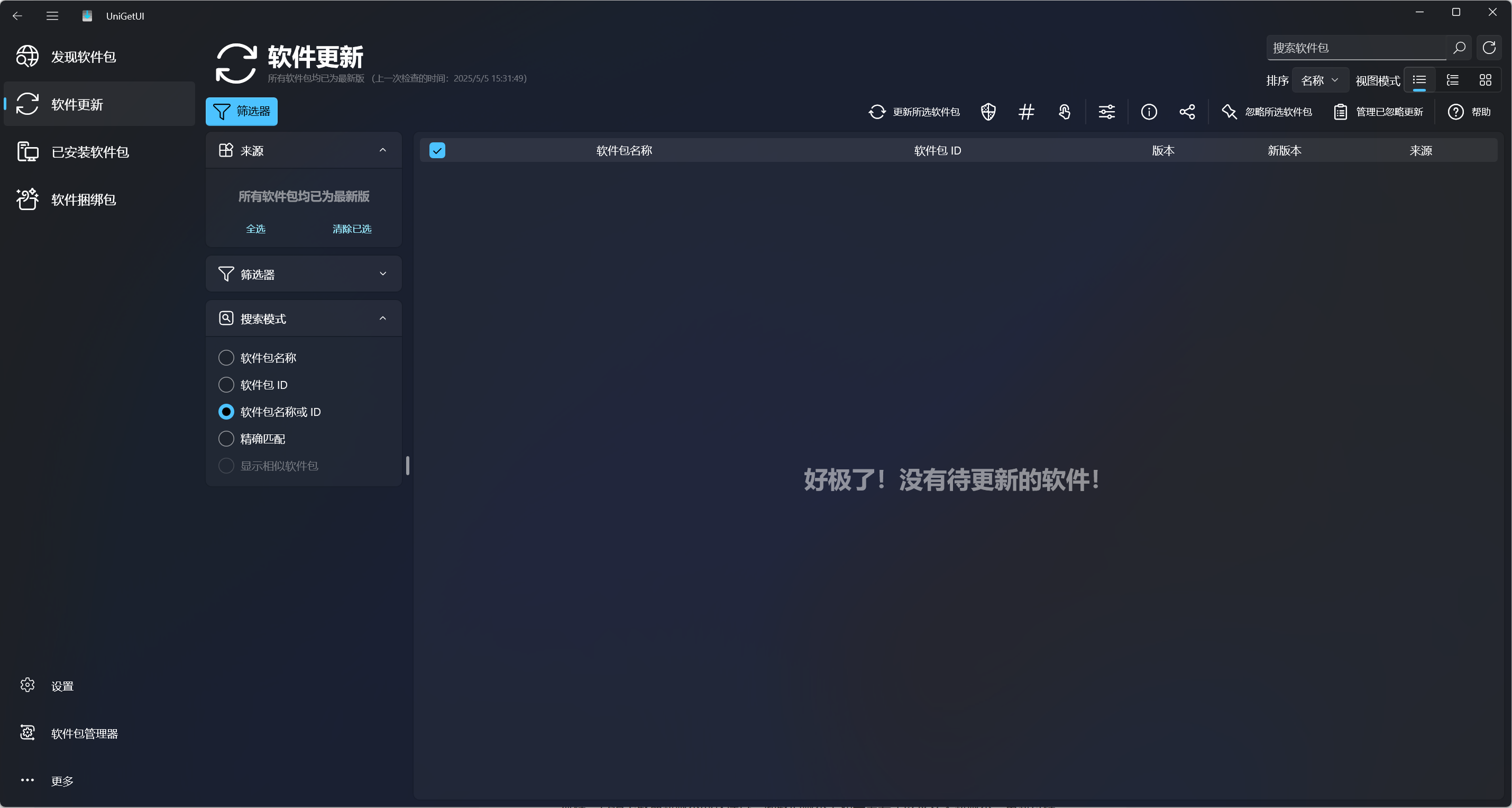This screenshot has height=808, width=1512.
Task: Click the reload packages refresh icon
Action: tap(1489, 48)
